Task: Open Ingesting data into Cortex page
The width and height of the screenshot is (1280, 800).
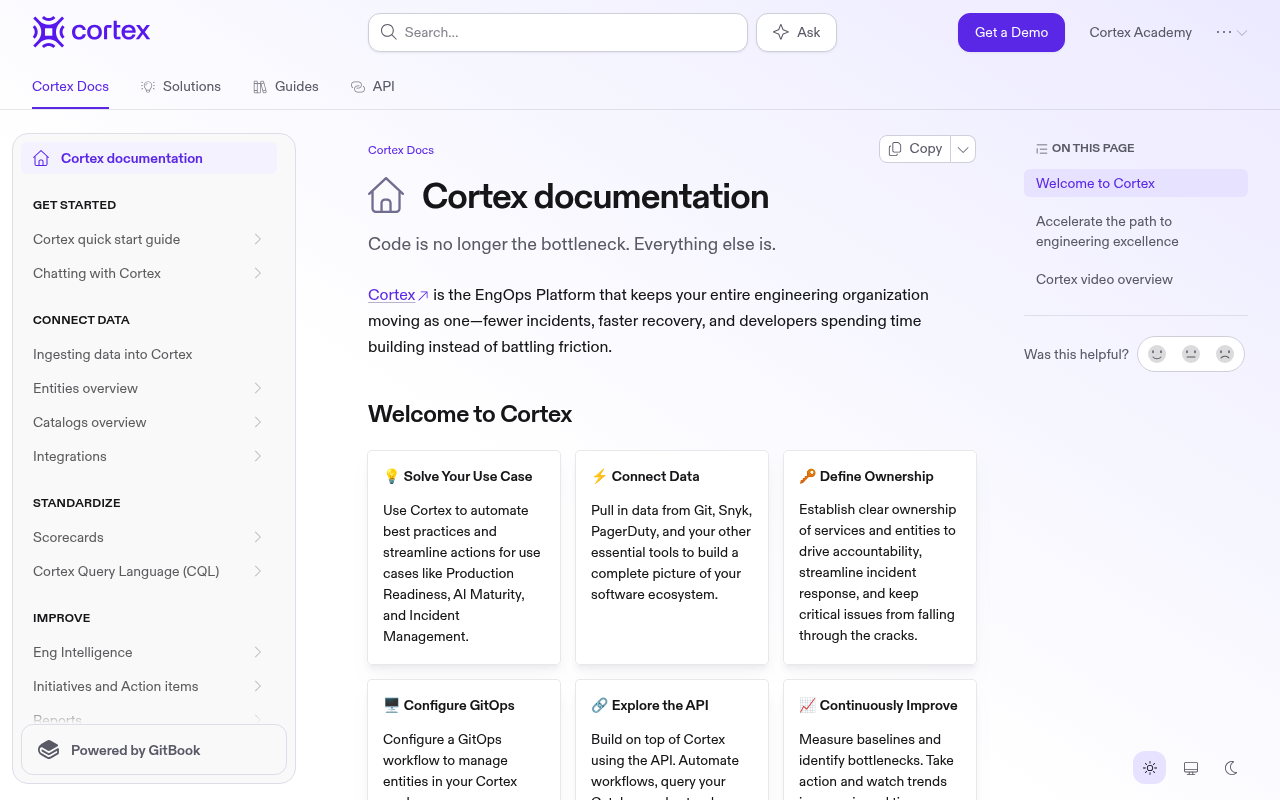Action: 149,354
